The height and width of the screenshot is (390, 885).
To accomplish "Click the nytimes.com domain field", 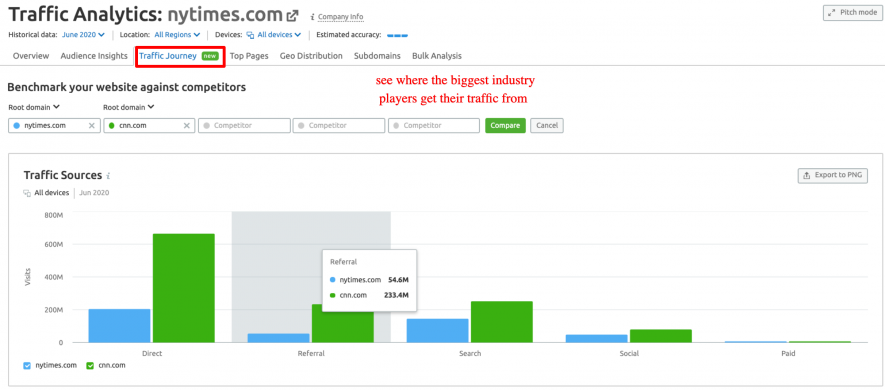I will pos(54,125).
